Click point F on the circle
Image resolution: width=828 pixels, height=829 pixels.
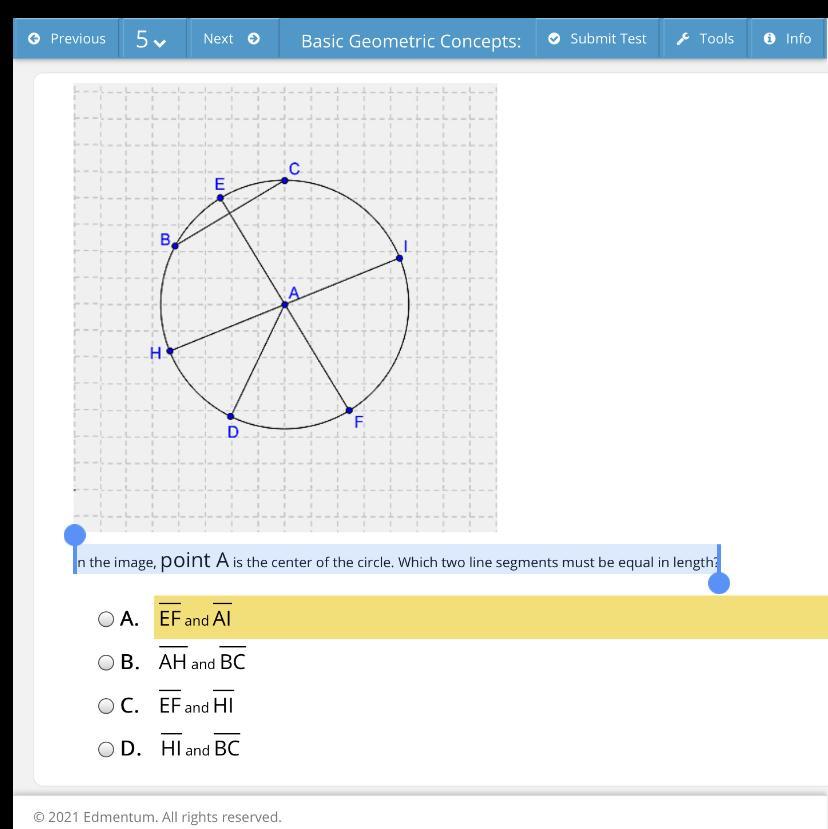[x=349, y=410]
